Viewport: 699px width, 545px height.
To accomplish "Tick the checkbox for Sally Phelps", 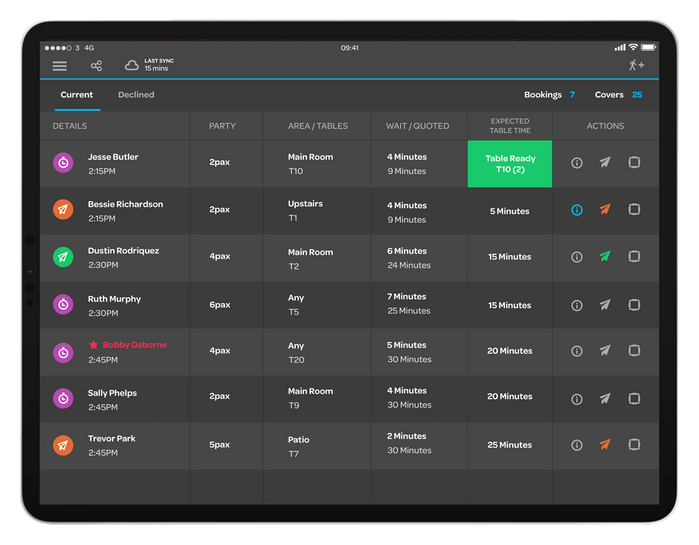I will (x=634, y=398).
